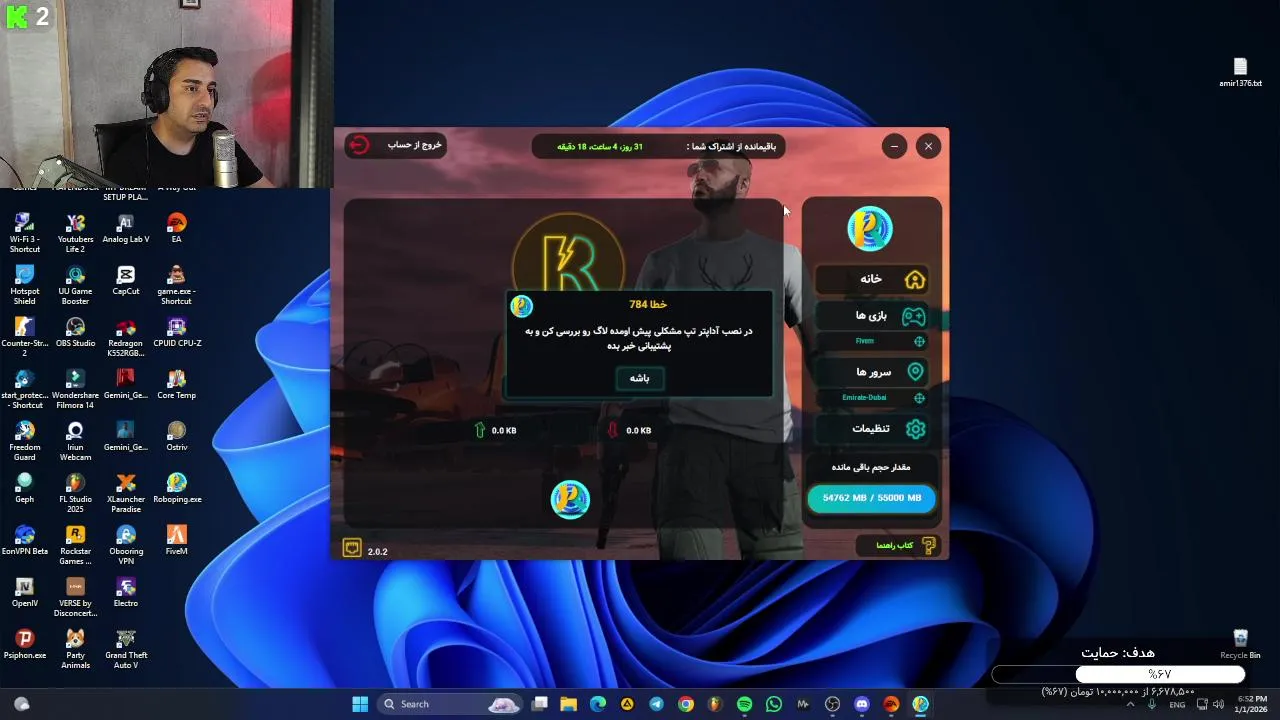Open Geph desktop icon
1280x720 pixels.
coord(24,488)
